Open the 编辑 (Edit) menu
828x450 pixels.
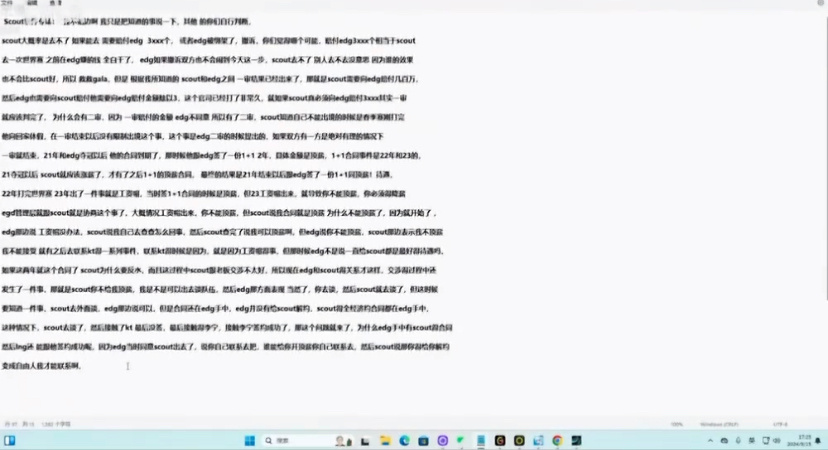point(32,3)
